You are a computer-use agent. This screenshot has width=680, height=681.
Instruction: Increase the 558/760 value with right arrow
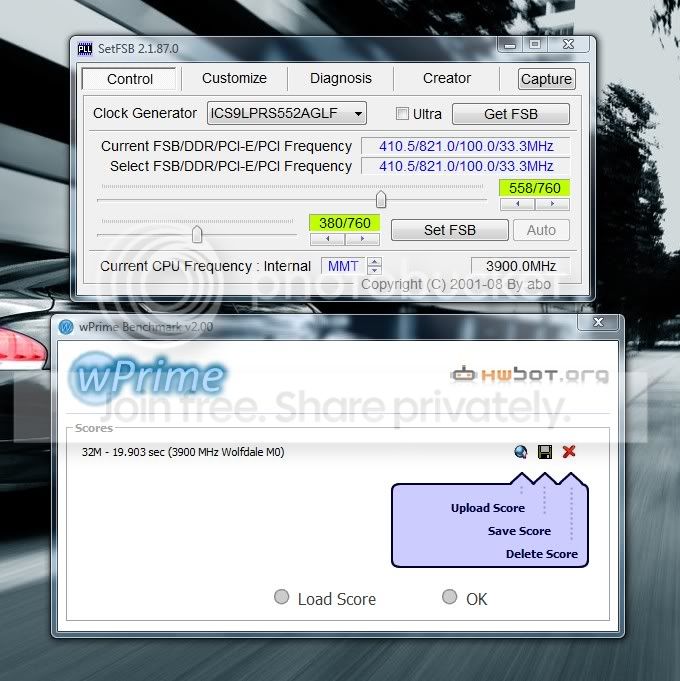click(x=552, y=204)
